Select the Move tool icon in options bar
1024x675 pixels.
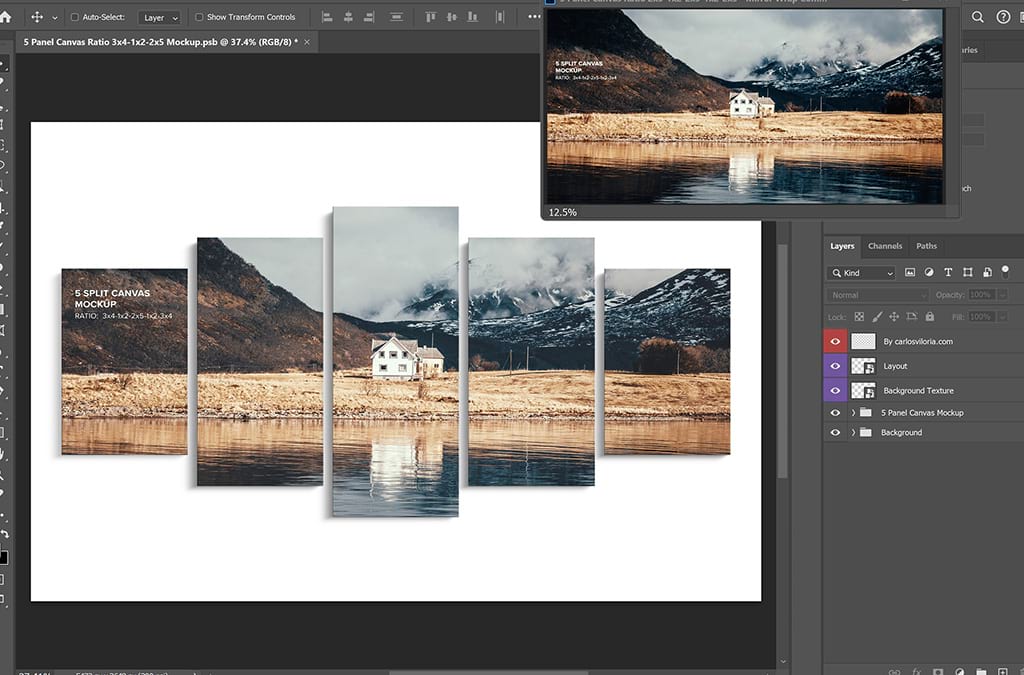(x=37, y=17)
